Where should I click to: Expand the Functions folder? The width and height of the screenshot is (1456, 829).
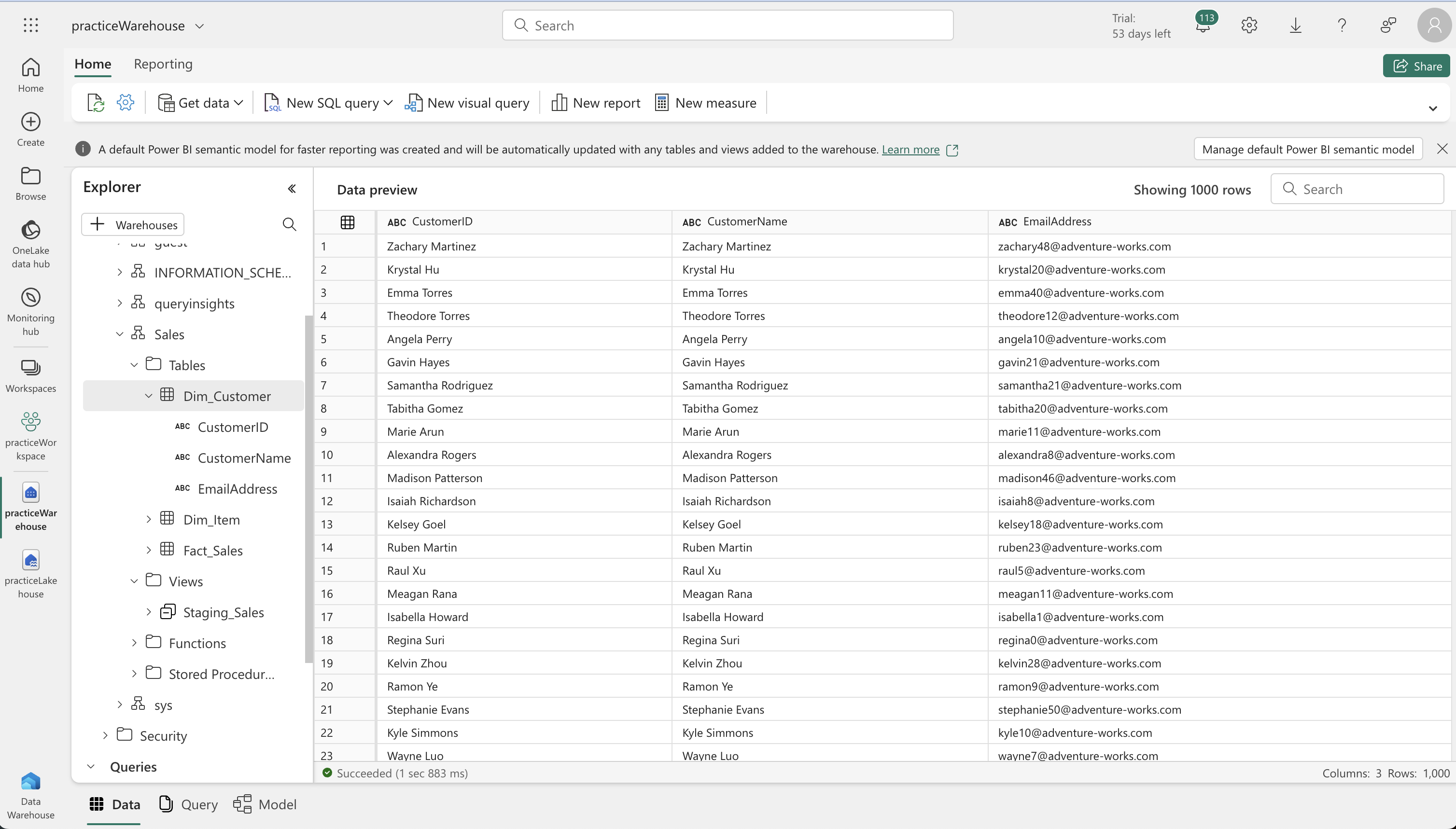point(134,643)
